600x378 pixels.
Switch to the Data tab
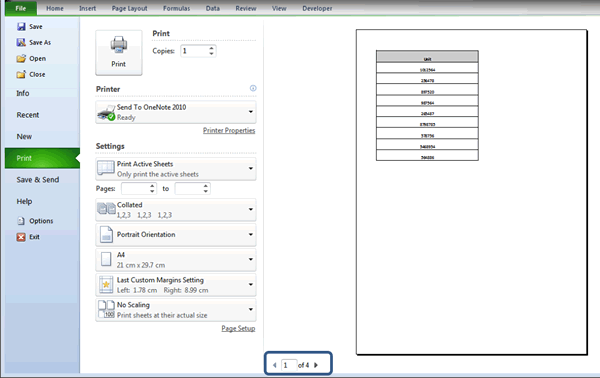(213, 8)
